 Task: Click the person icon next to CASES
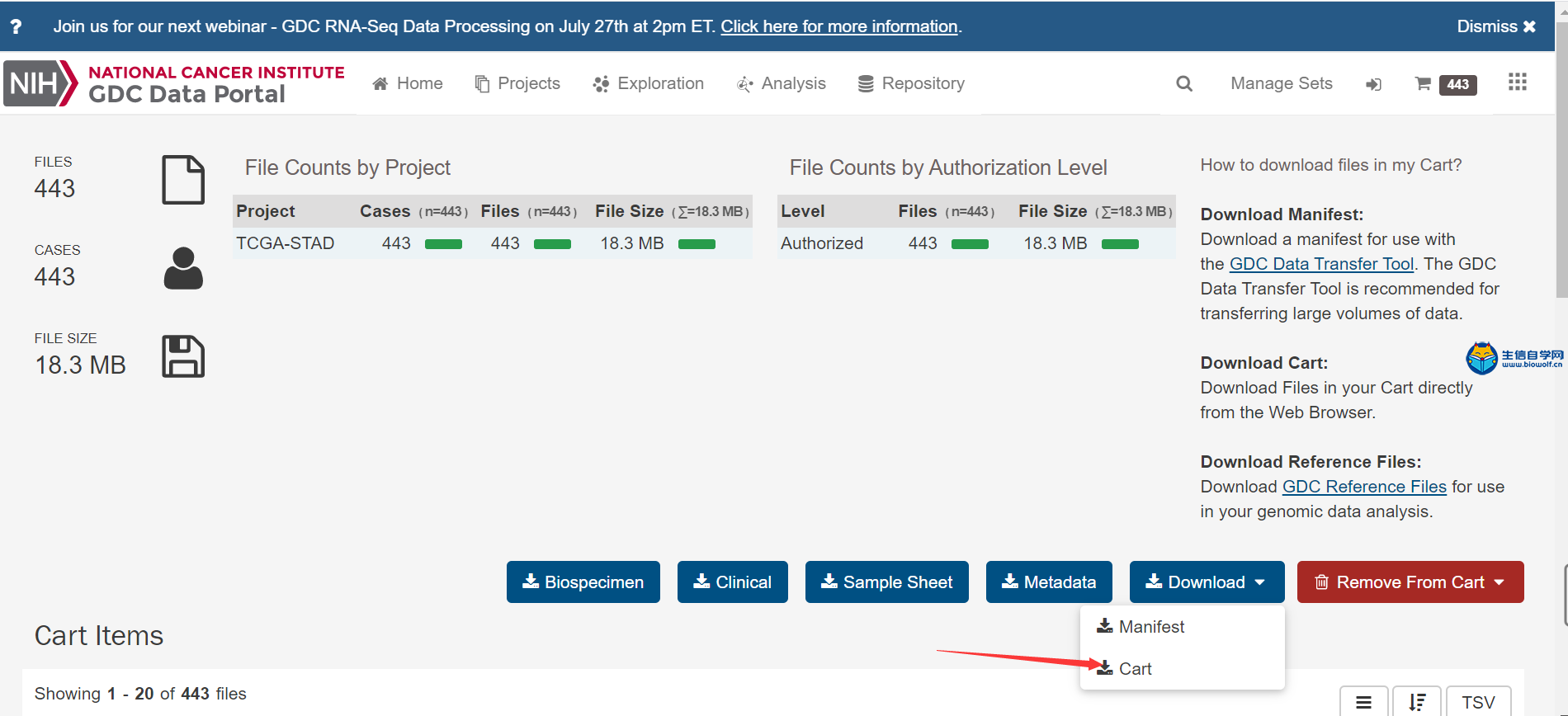[183, 268]
